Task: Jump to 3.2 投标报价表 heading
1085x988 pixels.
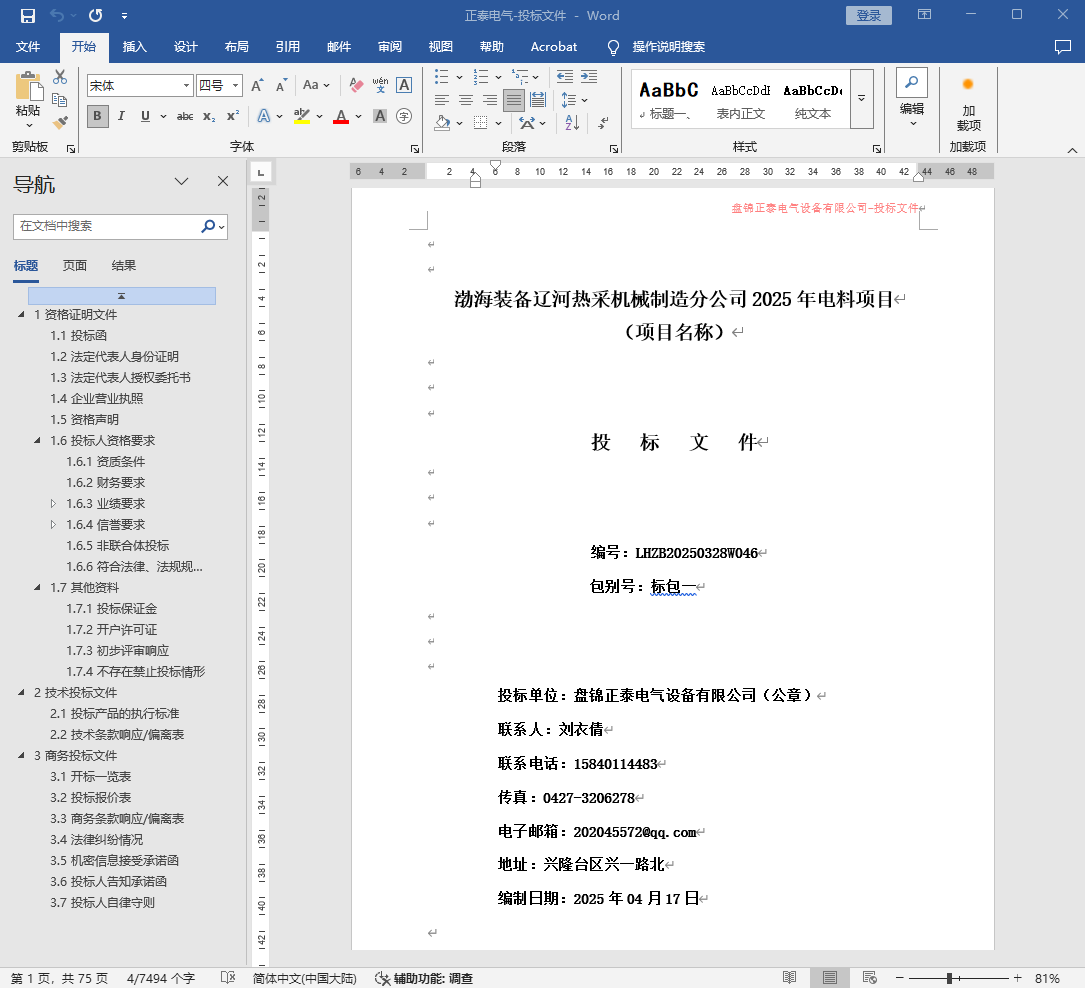Action: (x=91, y=798)
